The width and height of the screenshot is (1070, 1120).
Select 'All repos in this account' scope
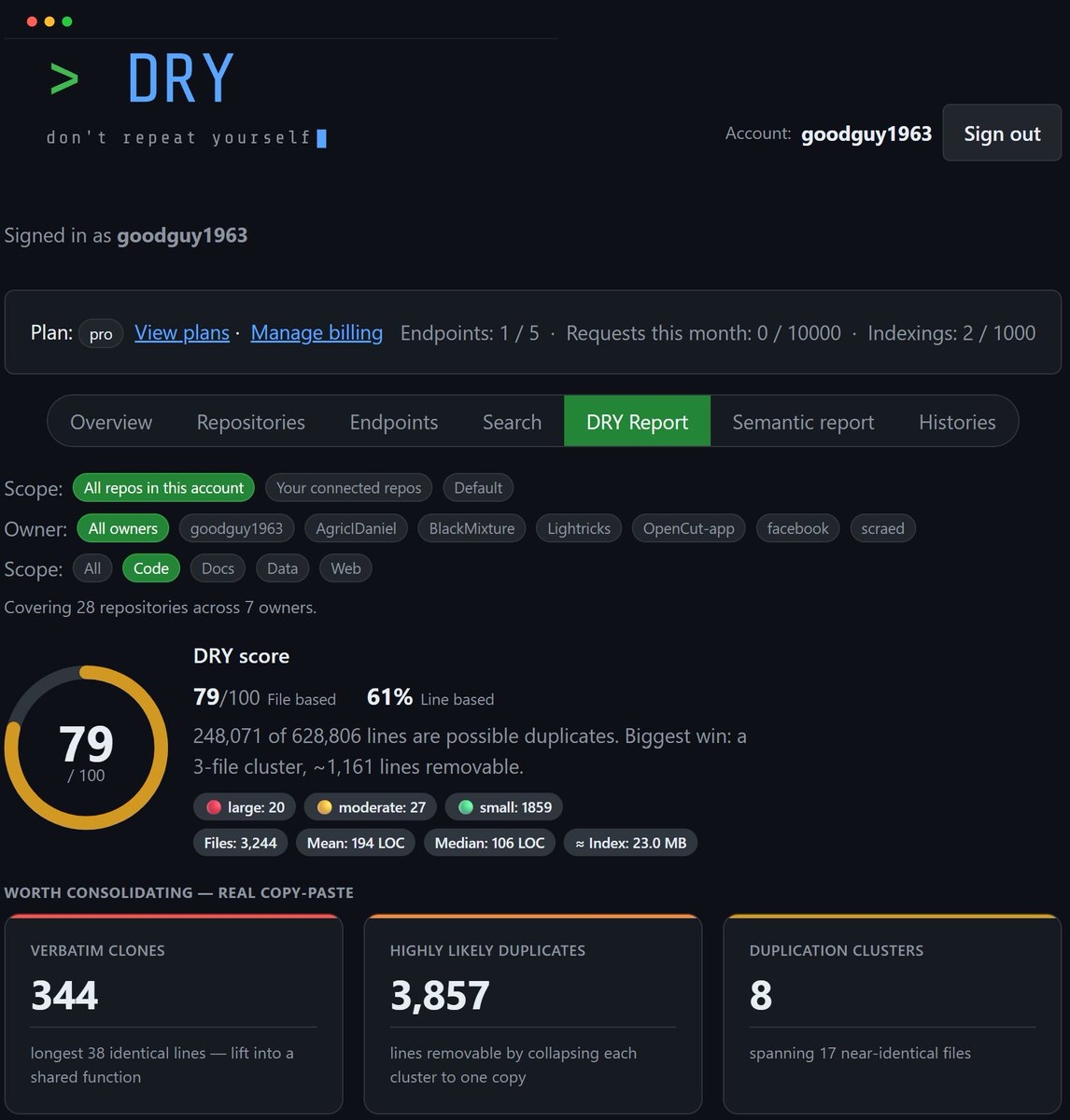[163, 488]
